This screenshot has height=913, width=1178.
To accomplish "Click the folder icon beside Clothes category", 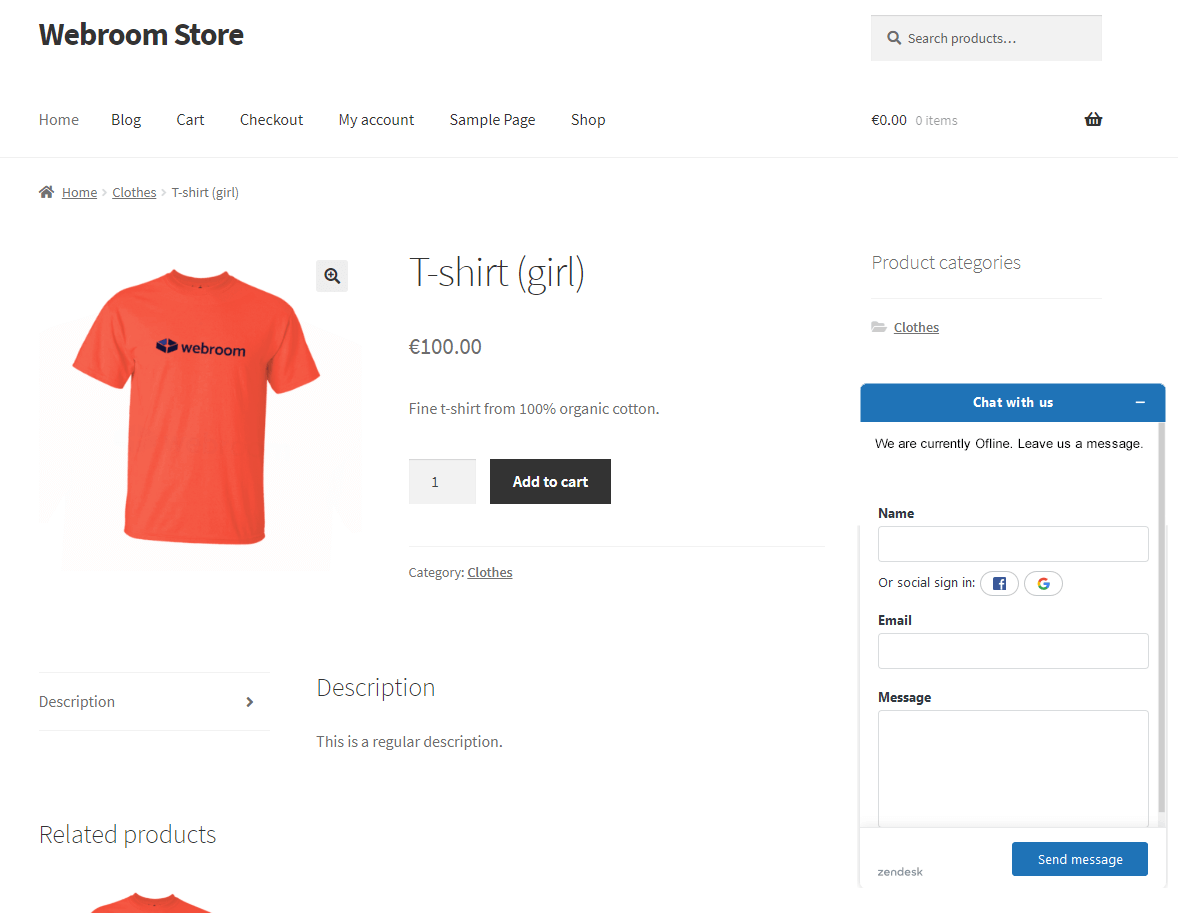I will click(878, 327).
